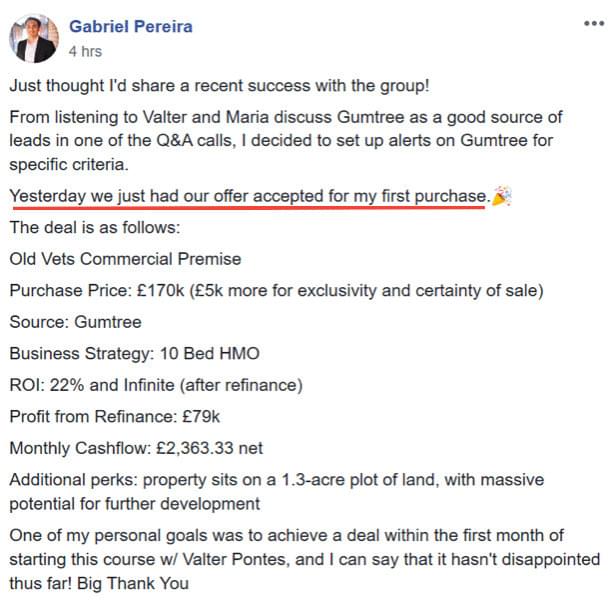
Task: Click the 'Just thought I'd share' opening line
Action: click(x=219, y=86)
